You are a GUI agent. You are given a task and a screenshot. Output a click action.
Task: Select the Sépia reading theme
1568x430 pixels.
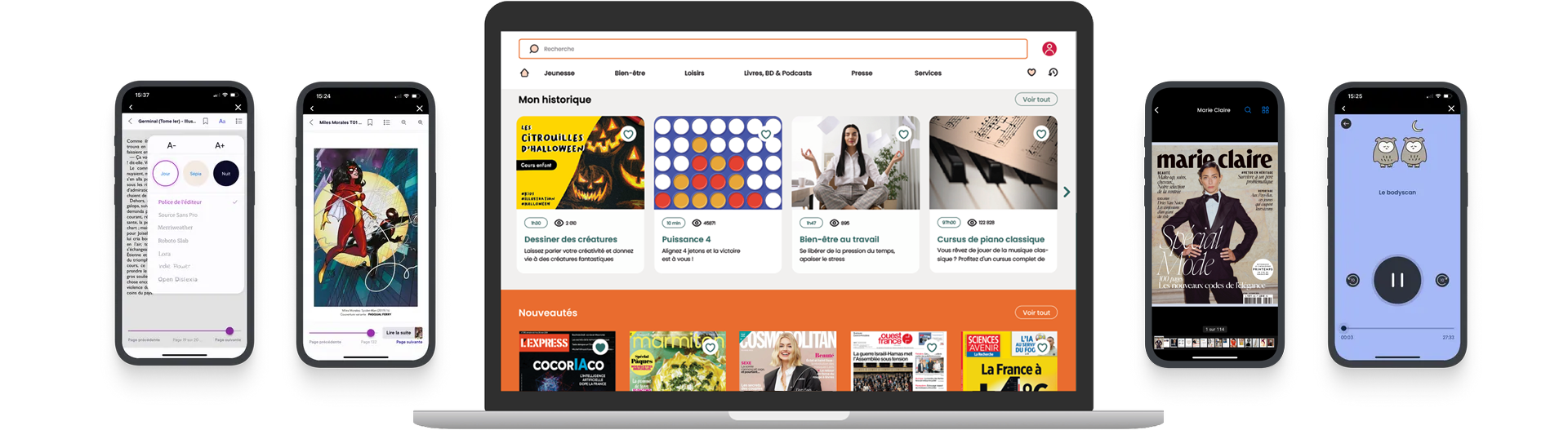(x=196, y=173)
